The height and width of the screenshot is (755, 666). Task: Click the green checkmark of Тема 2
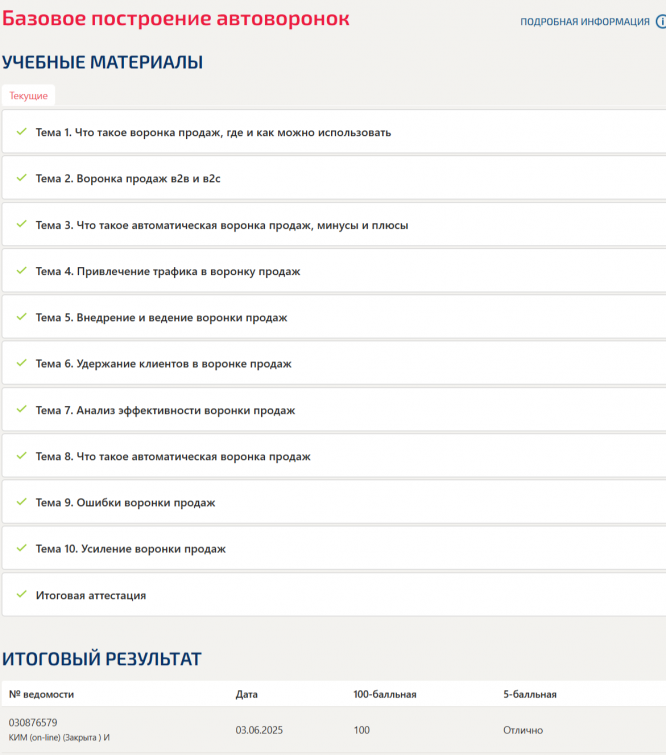pyautogui.click(x=21, y=178)
